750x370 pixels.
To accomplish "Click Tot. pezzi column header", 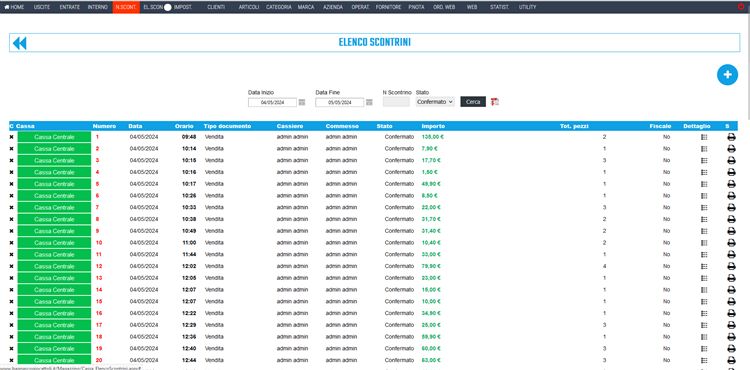I will click(574, 126).
